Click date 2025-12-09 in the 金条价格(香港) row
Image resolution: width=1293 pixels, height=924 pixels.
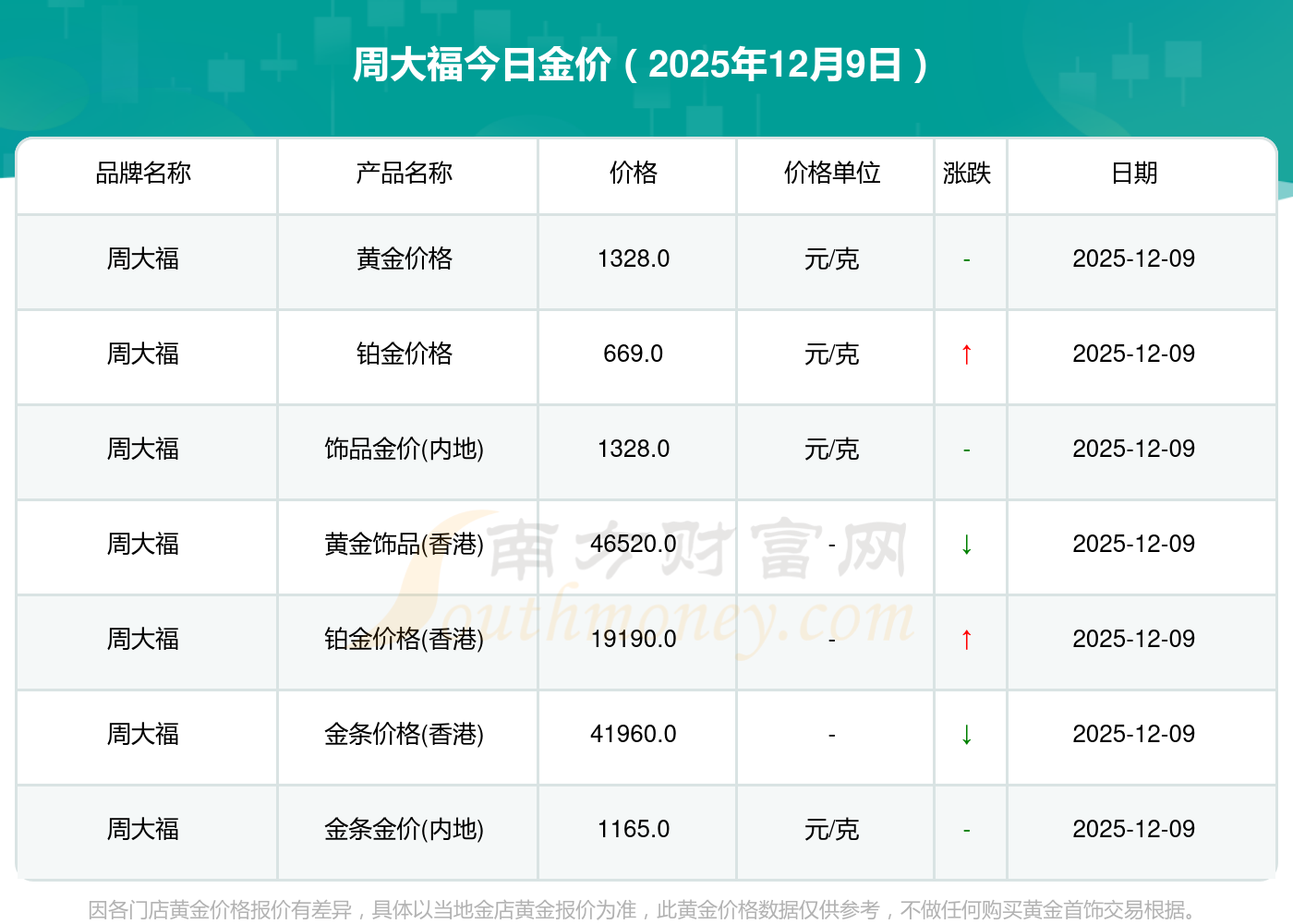pyautogui.click(x=1134, y=734)
